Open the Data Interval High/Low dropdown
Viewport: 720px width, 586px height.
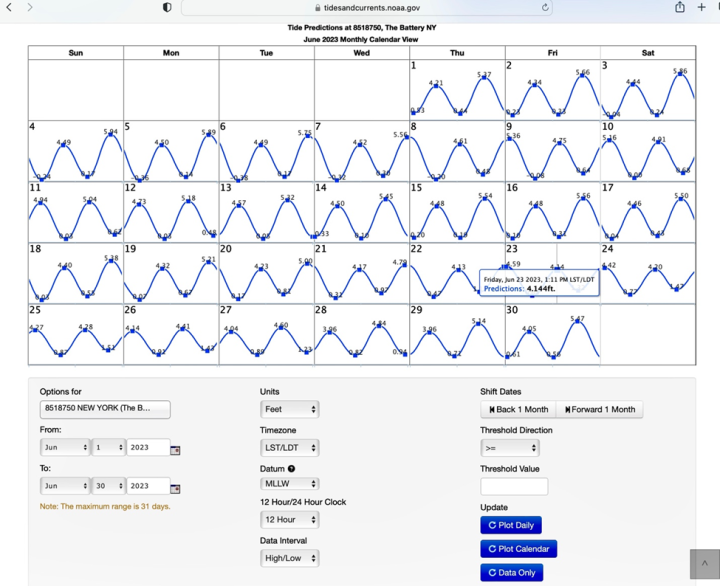289,558
